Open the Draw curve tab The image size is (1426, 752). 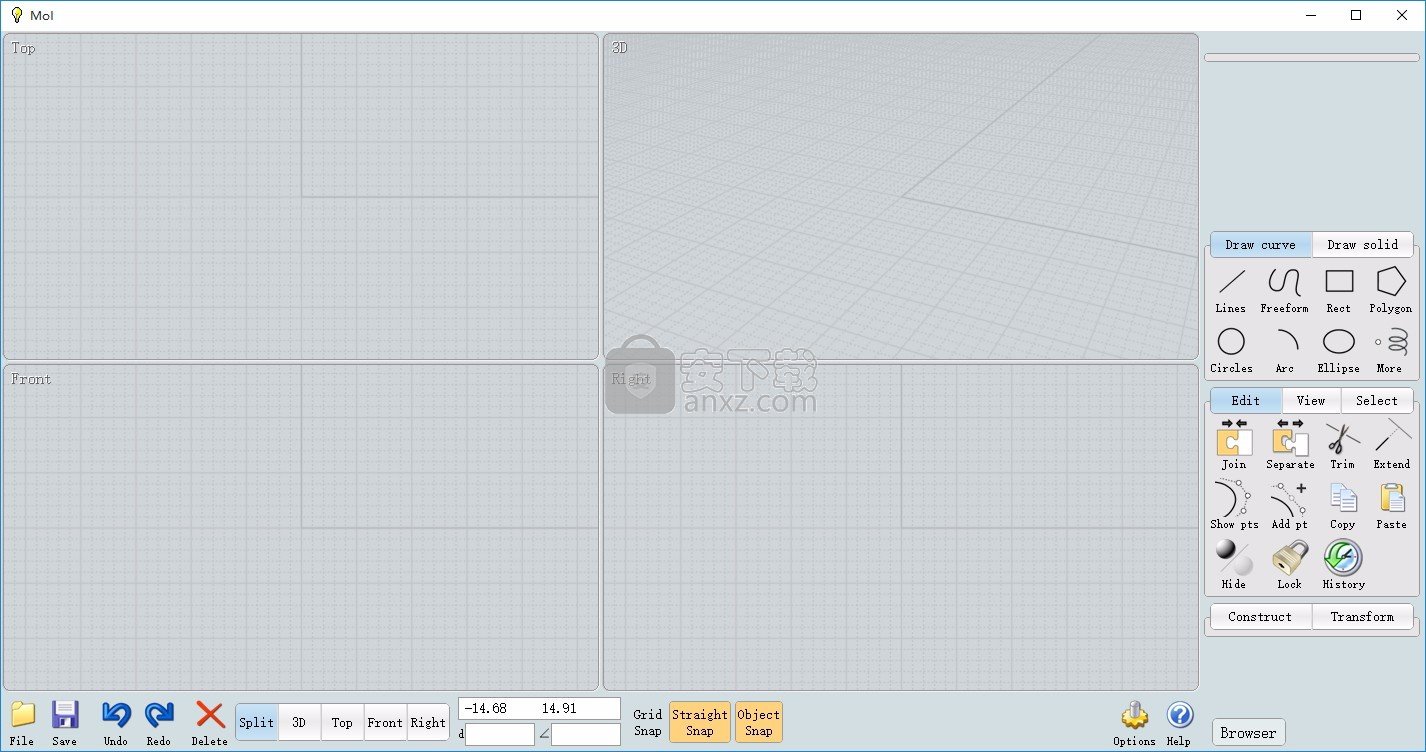click(x=1260, y=245)
